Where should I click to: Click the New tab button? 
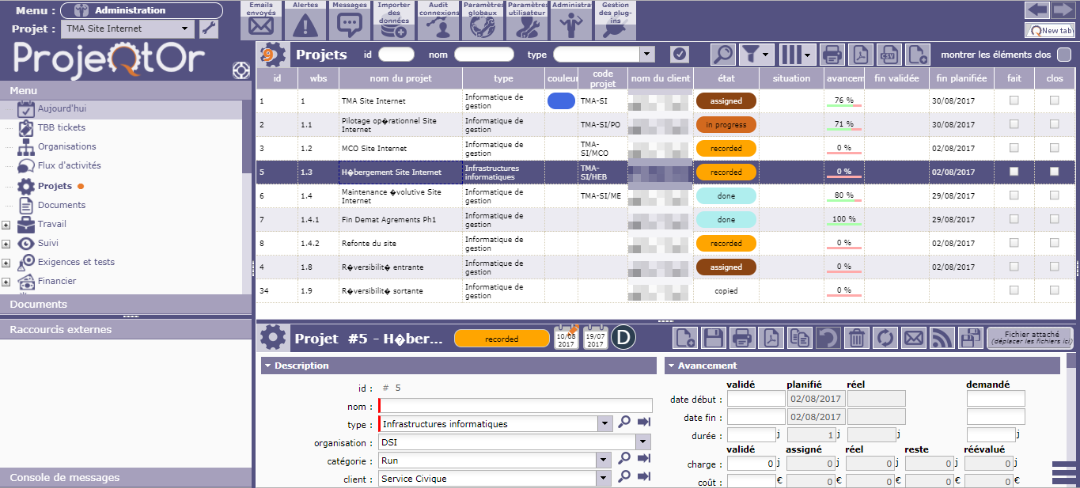click(1049, 31)
